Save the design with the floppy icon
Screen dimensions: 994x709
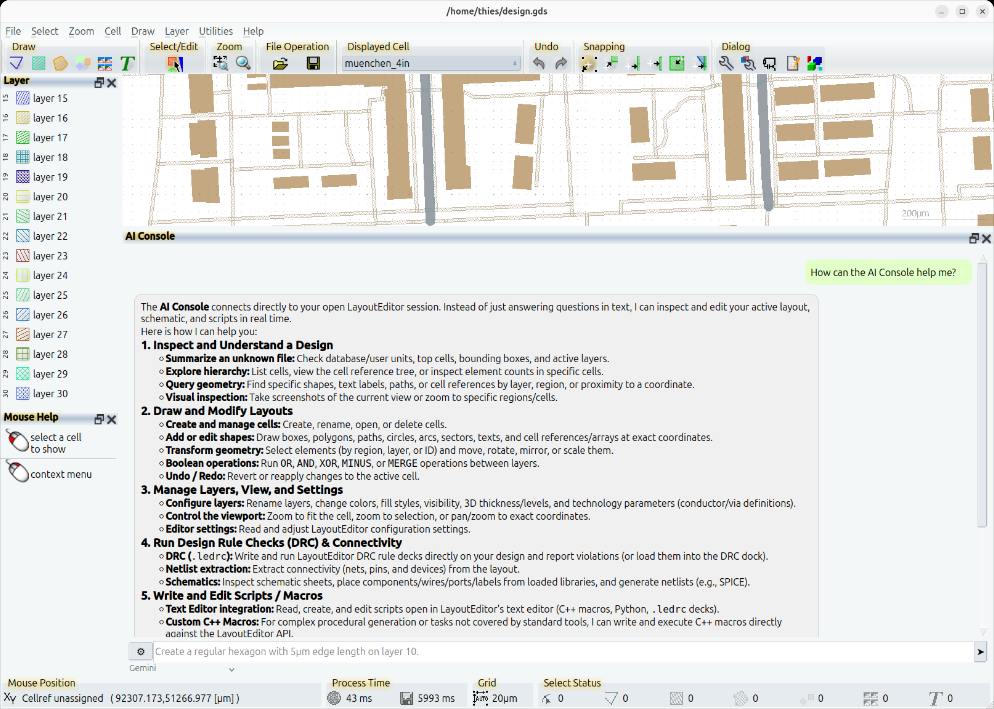click(x=313, y=63)
